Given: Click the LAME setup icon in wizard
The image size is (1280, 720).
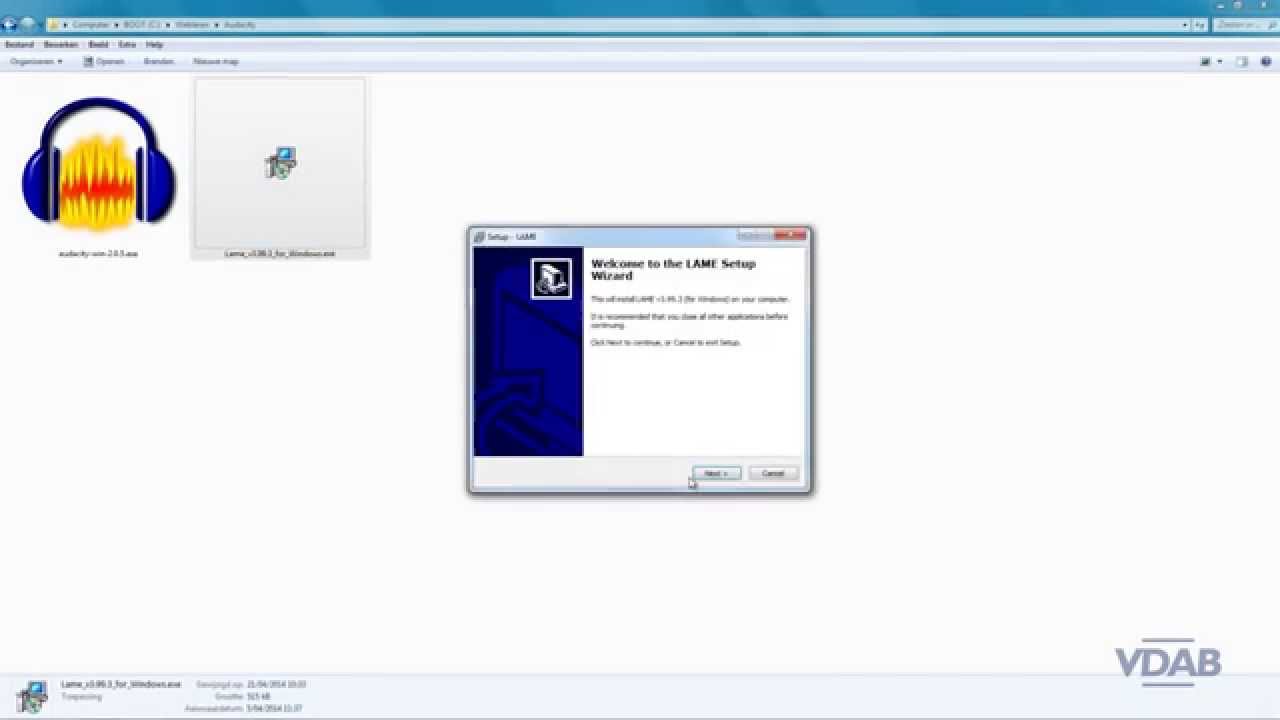Looking at the screenshot, I should (x=551, y=279).
